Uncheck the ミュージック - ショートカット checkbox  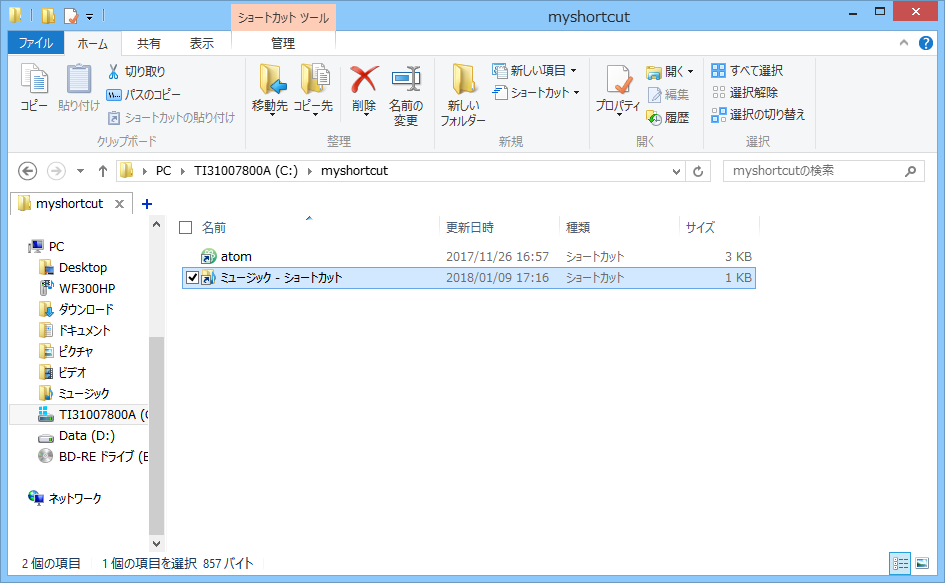point(192,278)
